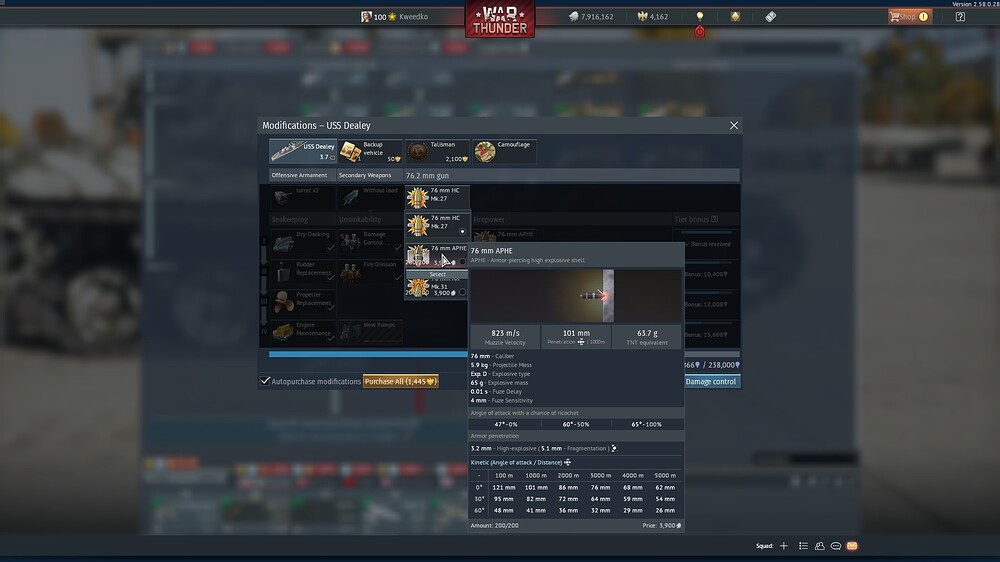Click the Propeller Replacement modification

303,302
